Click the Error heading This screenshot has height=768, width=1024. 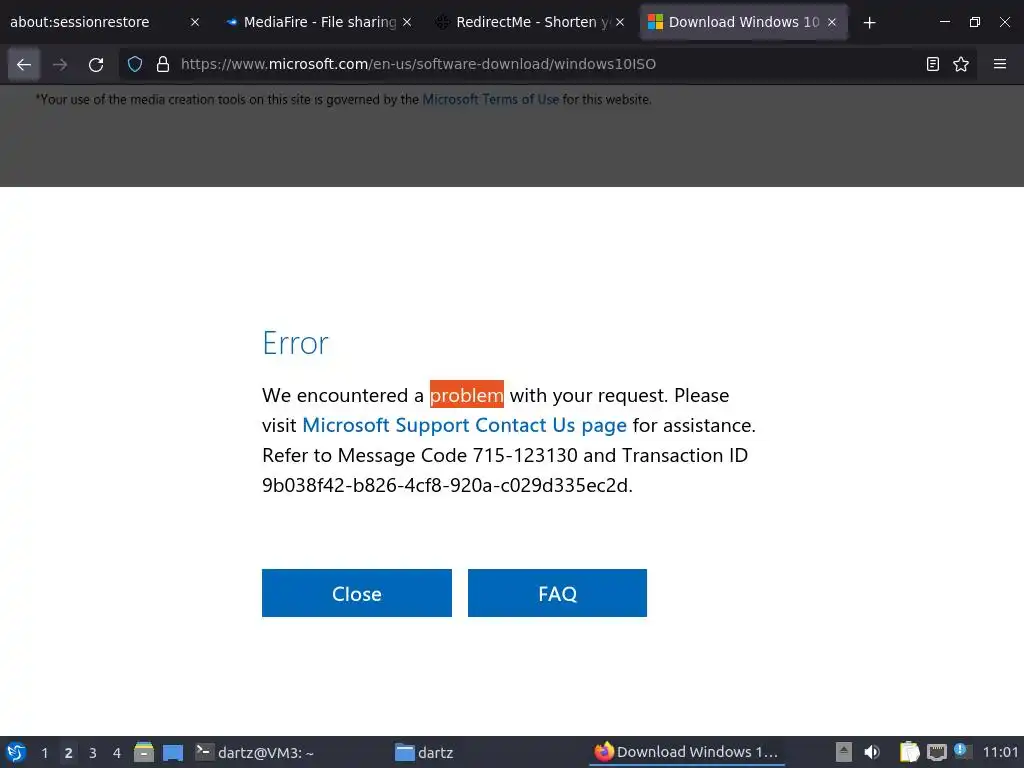tap(295, 343)
